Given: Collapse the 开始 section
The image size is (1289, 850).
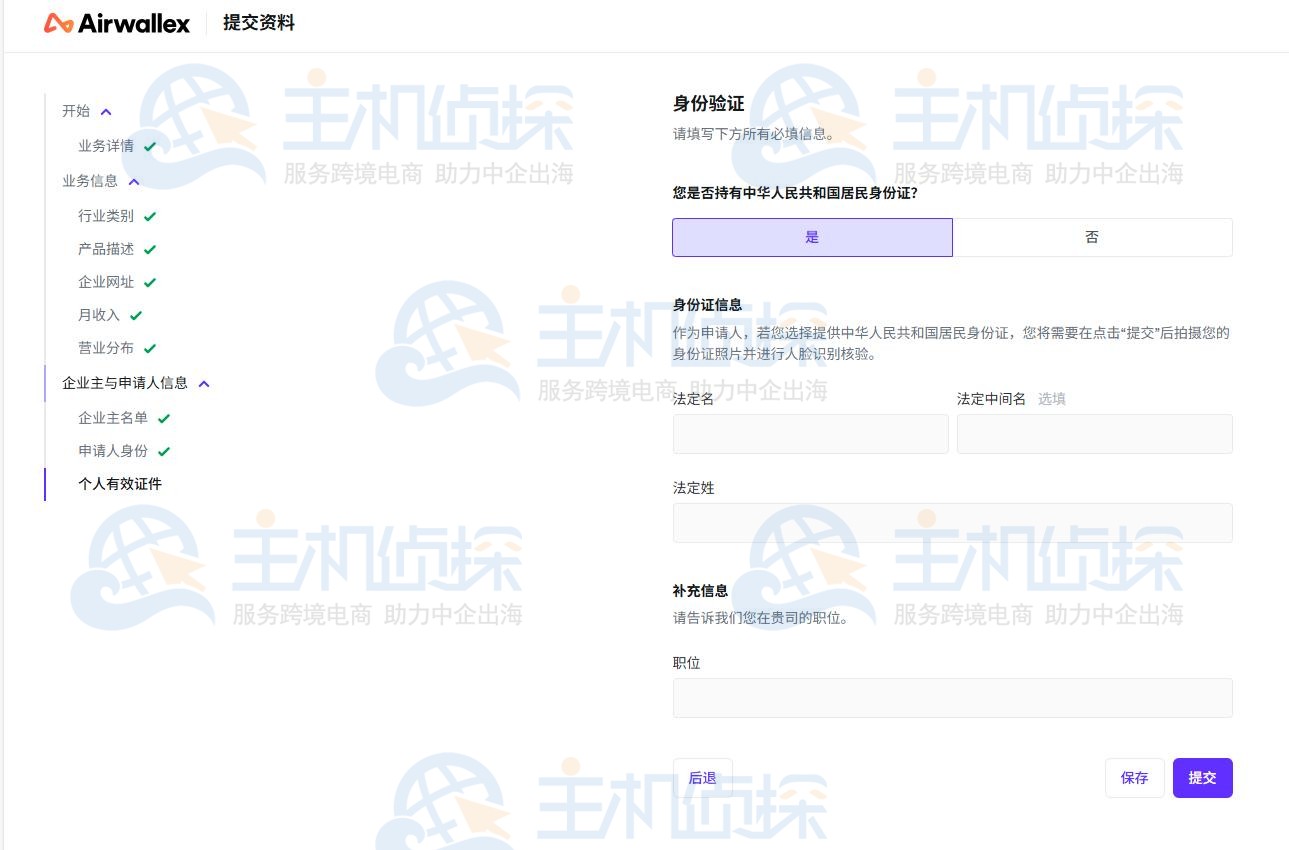Looking at the screenshot, I should pos(105,112).
